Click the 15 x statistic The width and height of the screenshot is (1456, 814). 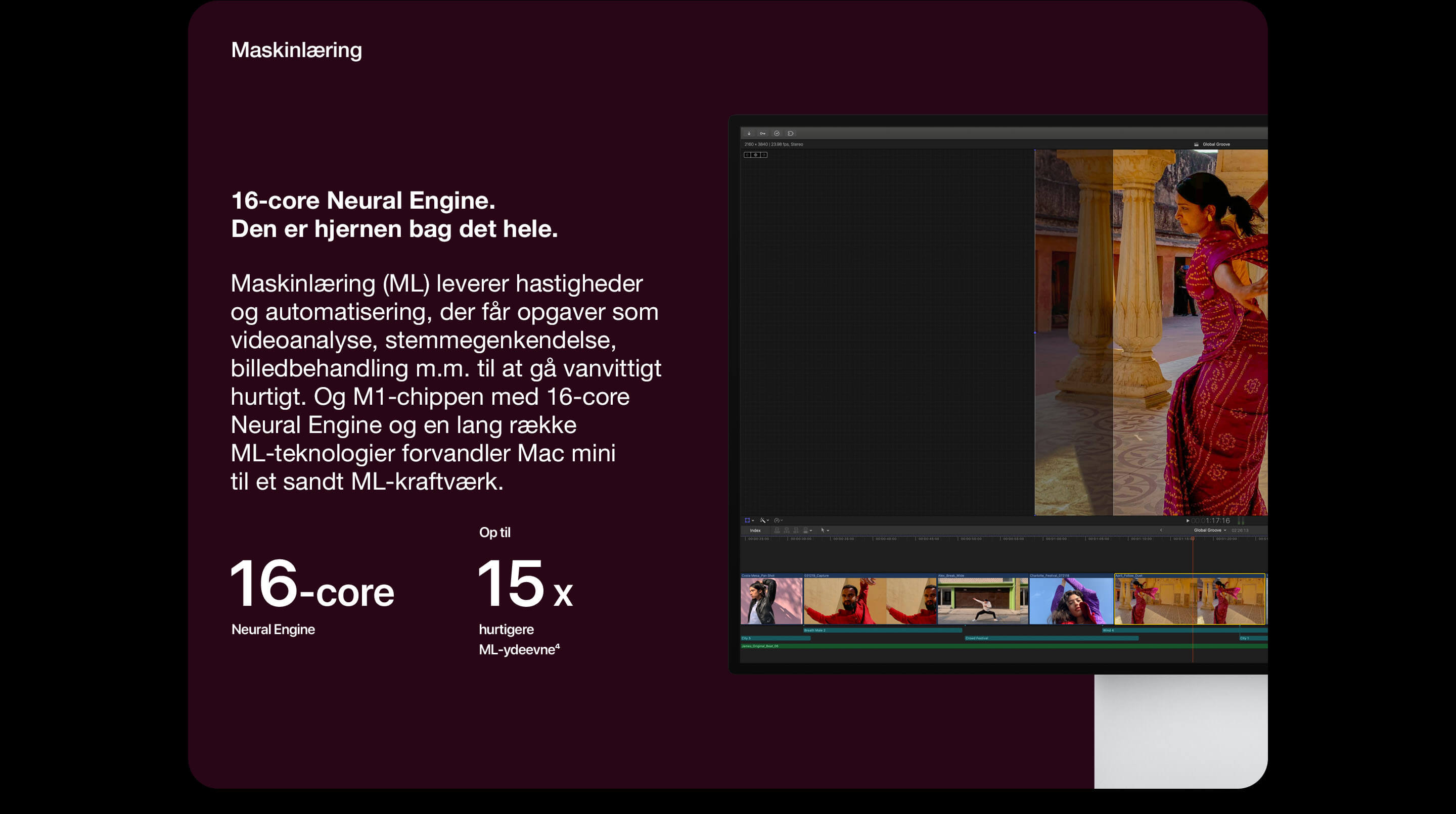(525, 584)
